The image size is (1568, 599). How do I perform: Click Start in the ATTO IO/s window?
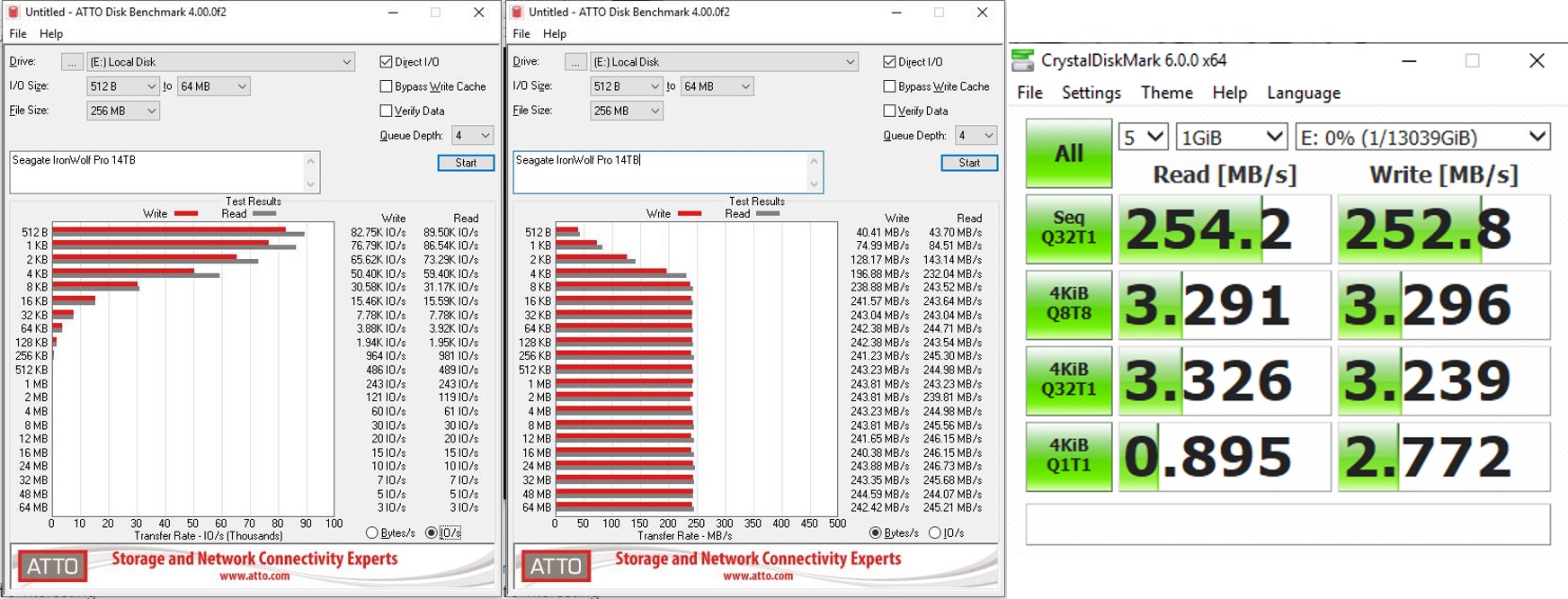click(x=466, y=163)
